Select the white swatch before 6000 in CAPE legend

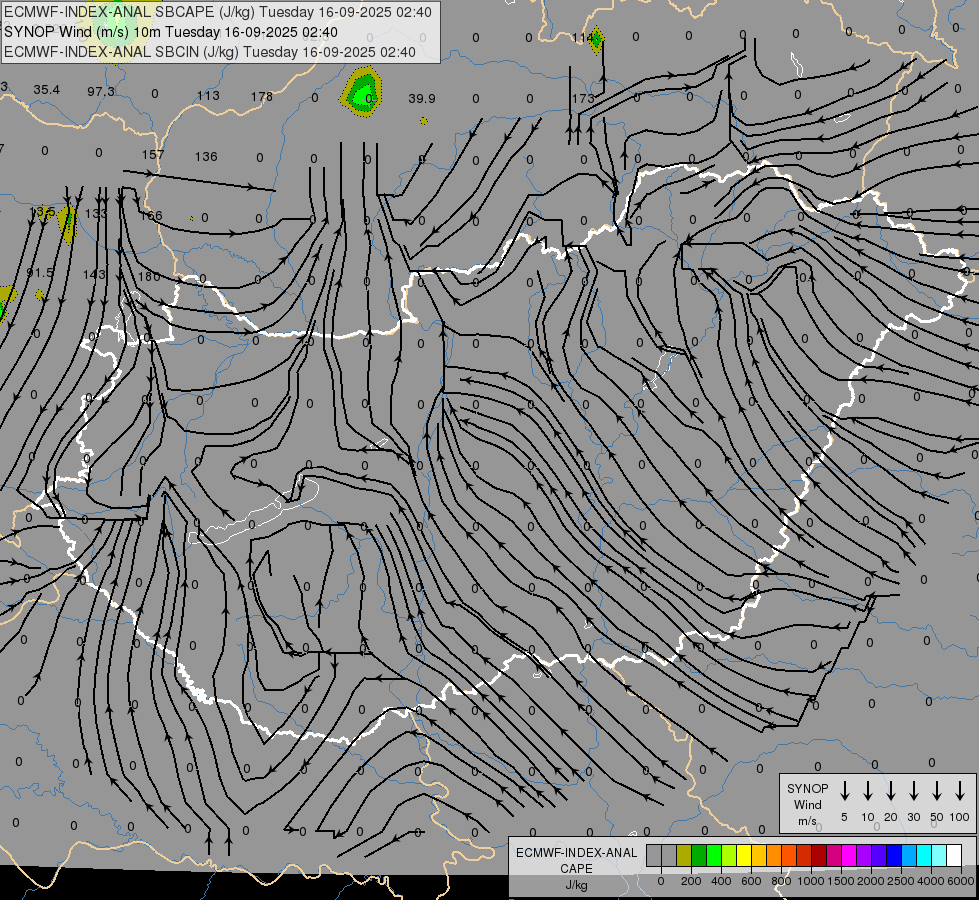(954, 855)
